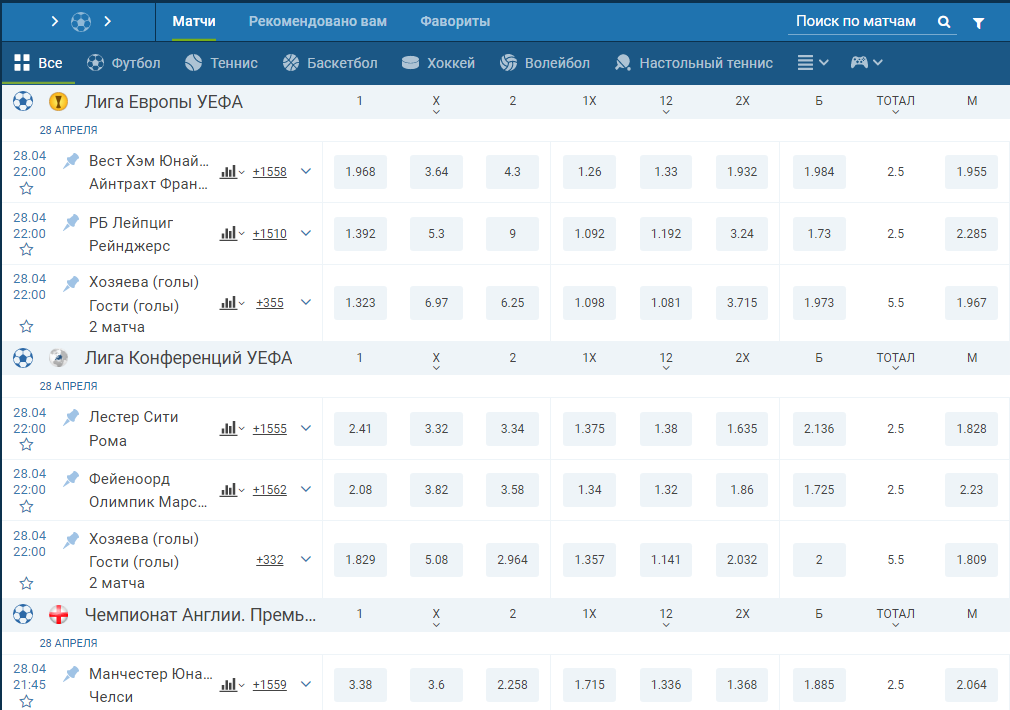The image size is (1010, 710).
Task: Open statistics chart for Лестер Сити match
Action: coord(232,428)
